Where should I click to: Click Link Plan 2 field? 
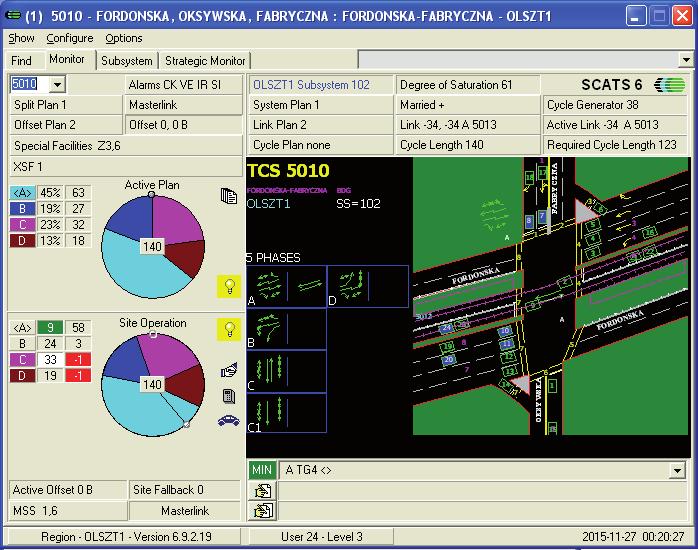321,125
